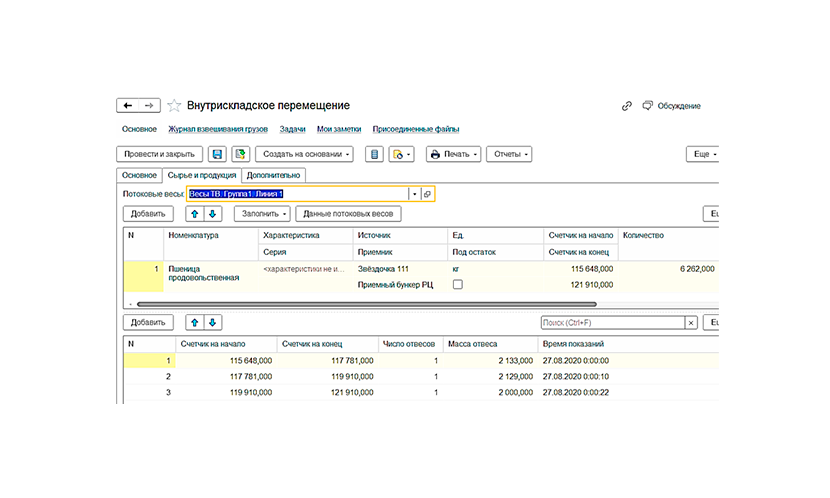Screen dimensions: 830x498
Task: Open Журнал взвешивания грузов link
Action: 218,129
